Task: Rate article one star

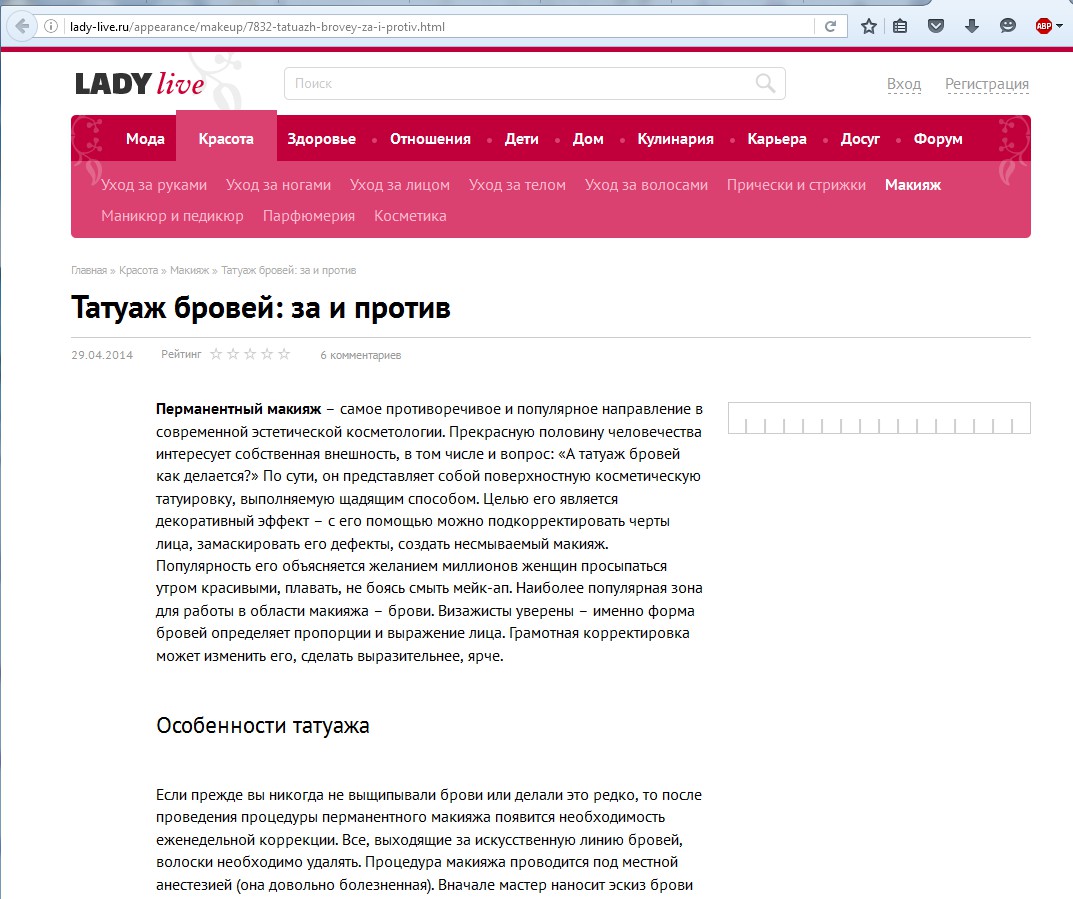Action: click(216, 354)
